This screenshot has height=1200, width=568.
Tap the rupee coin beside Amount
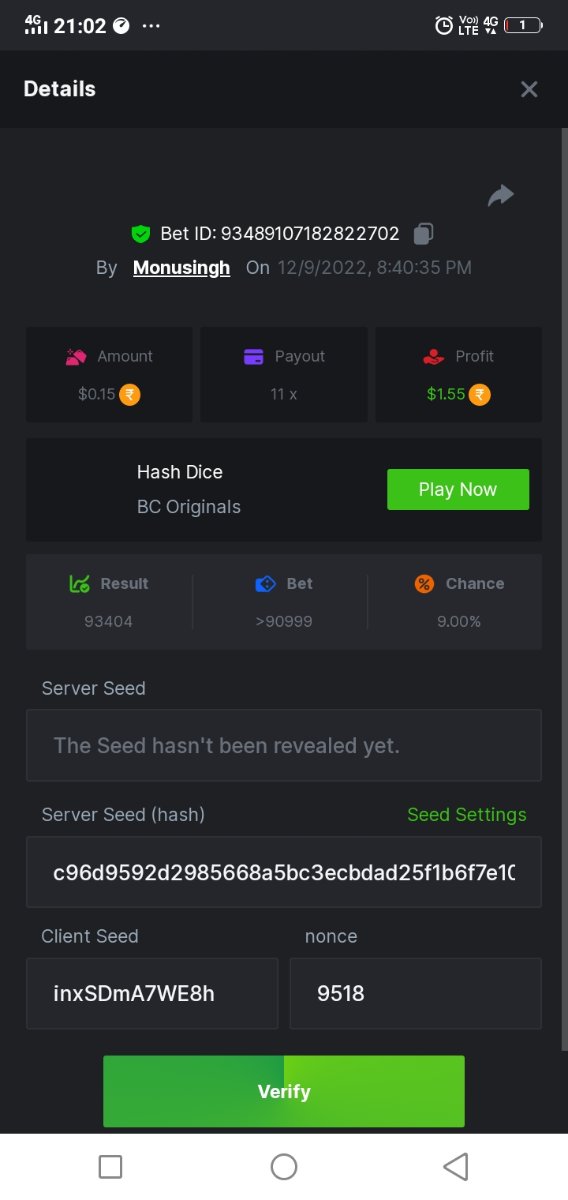click(130, 394)
